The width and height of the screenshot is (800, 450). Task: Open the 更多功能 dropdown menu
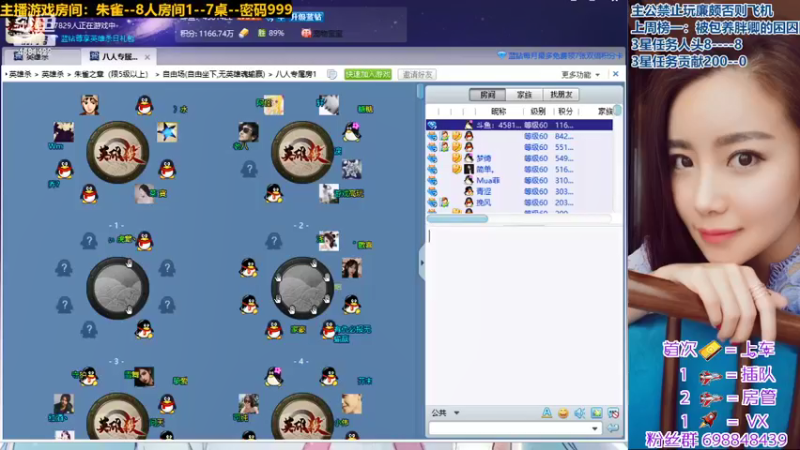click(x=581, y=74)
